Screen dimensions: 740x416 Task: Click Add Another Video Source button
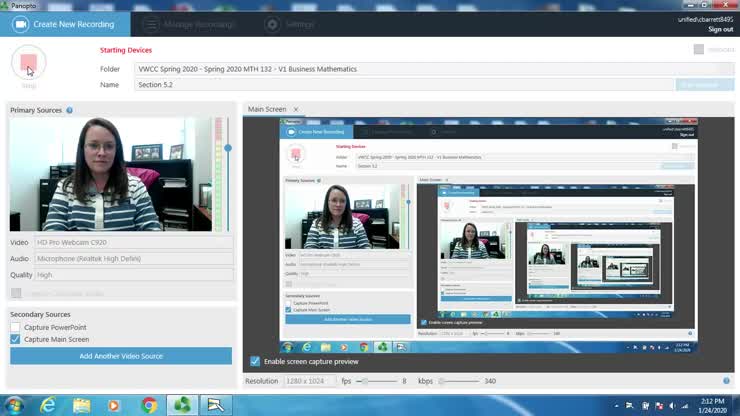pos(121,356)
